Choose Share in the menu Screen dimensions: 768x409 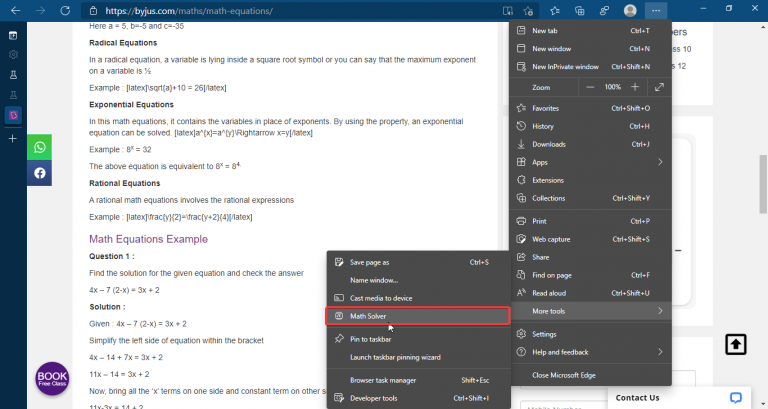(x=590, y=257)
